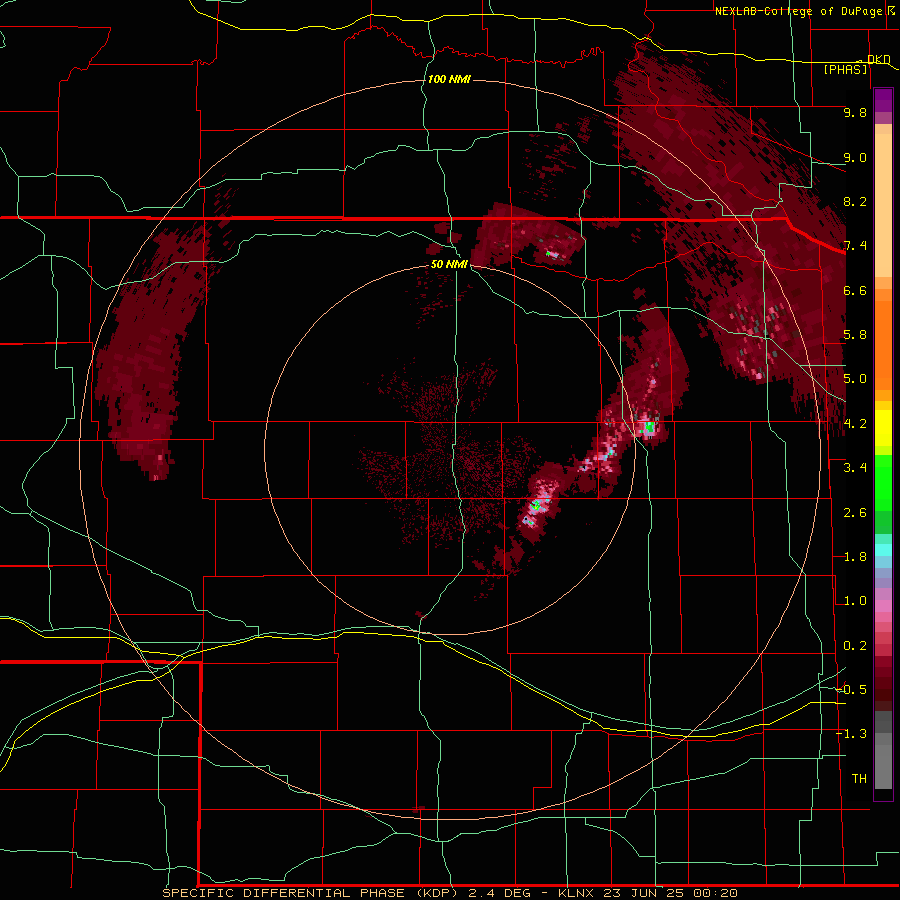Click the 1.0 value on the color scale
The height and width of the screenshot is (900, 900).
[x=855, y=601]
